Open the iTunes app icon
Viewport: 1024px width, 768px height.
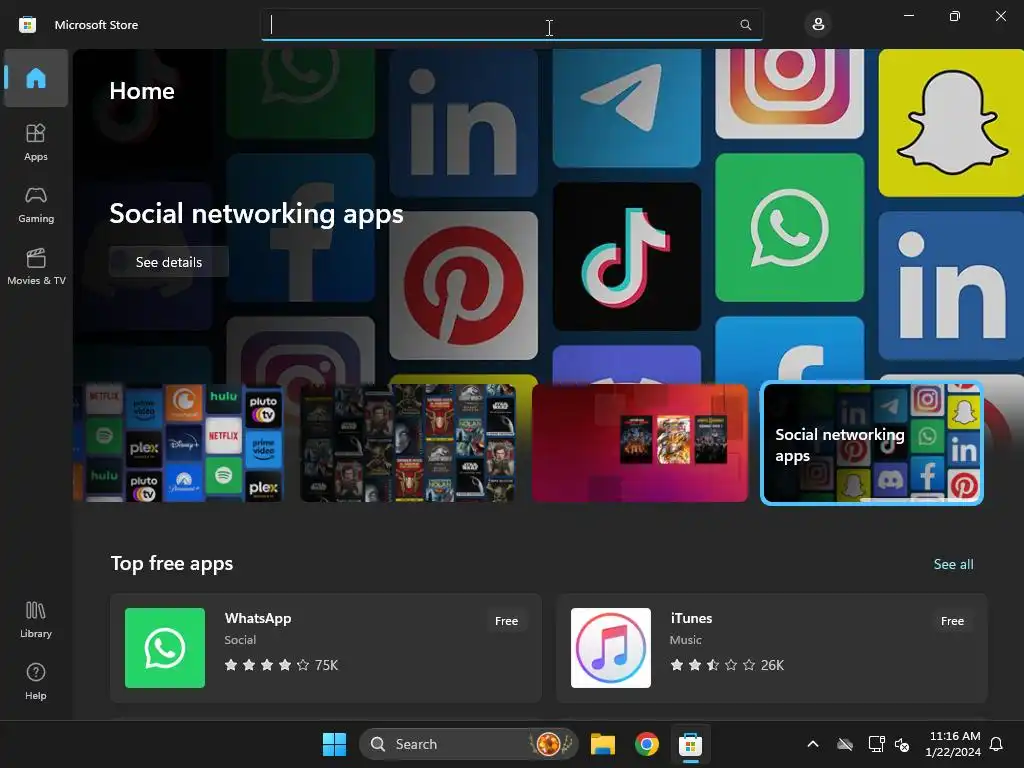(x=611, y=648)
